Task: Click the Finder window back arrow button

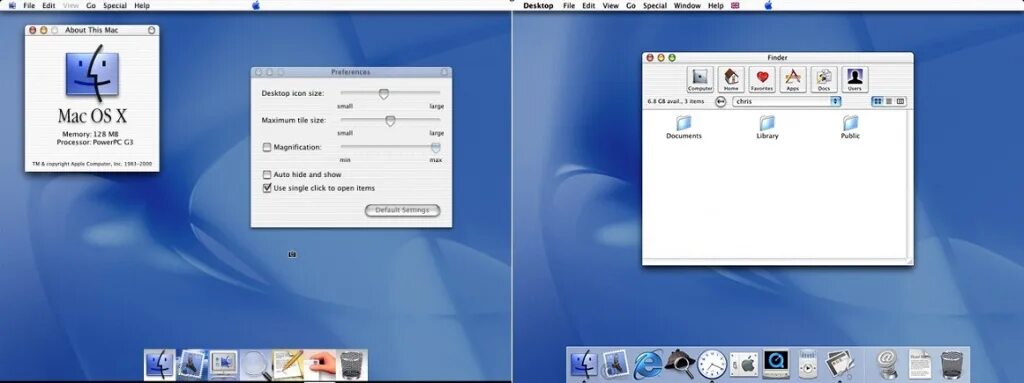Action: coord(720,101)
